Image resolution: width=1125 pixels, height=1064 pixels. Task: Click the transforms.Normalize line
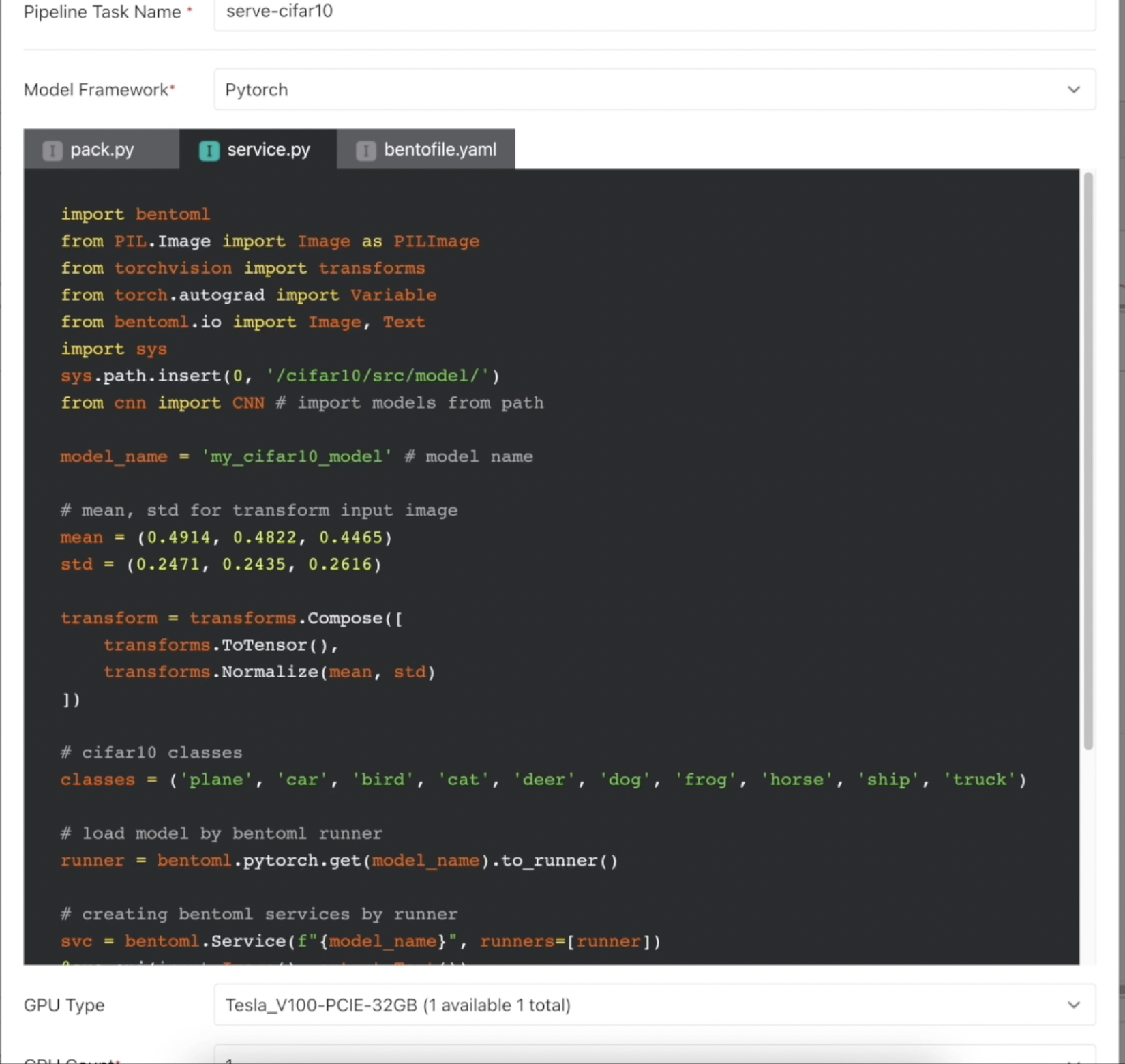(269, 672)
